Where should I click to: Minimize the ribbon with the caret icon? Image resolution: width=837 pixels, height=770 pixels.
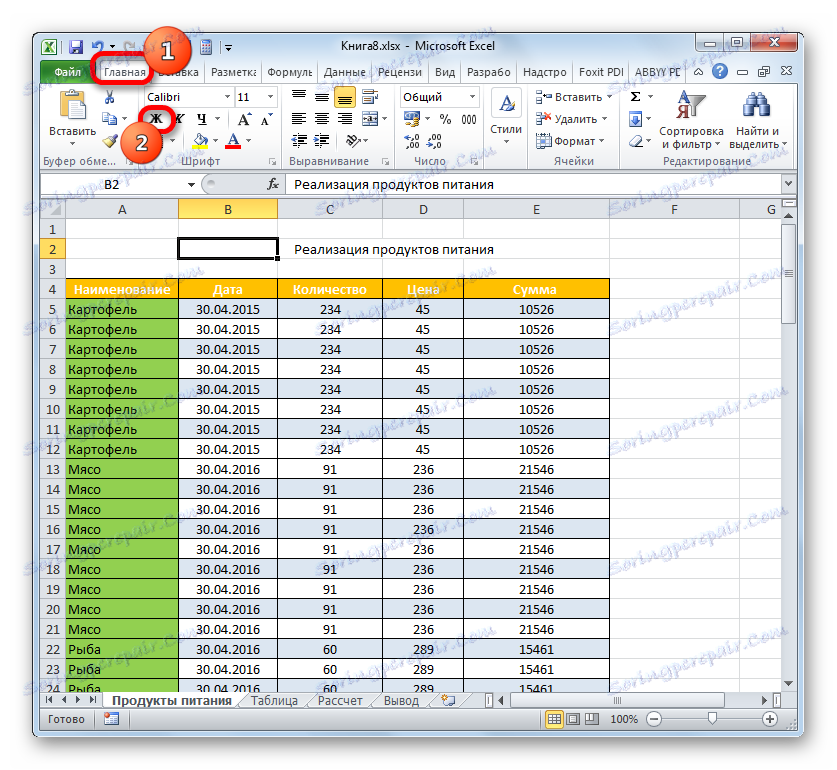698,72
